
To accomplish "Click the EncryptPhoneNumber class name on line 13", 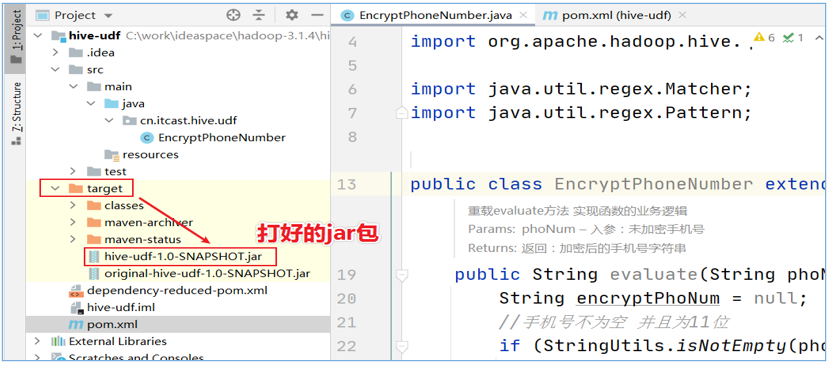I will (x=653, y=184).
